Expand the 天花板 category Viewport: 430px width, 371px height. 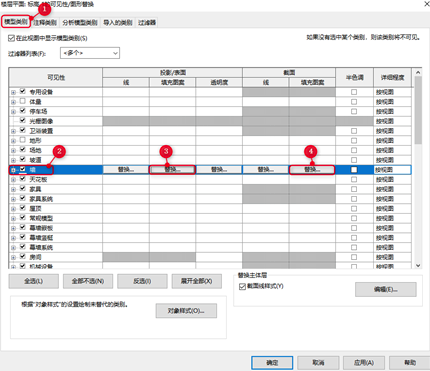pos(13,180)
